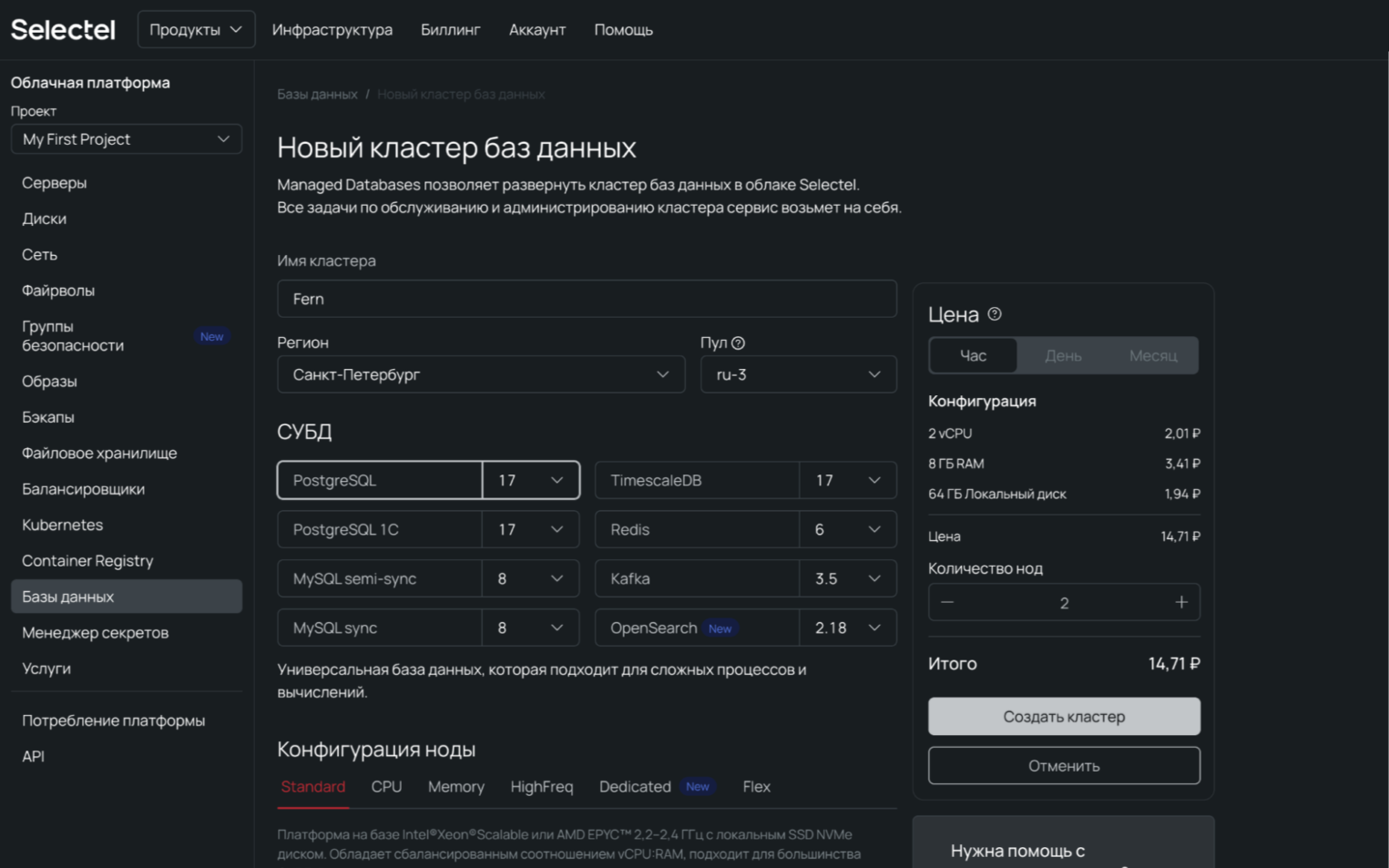Click the Имя кластера input field
This screenshot has height=868, width=1389.
[586, 299]
